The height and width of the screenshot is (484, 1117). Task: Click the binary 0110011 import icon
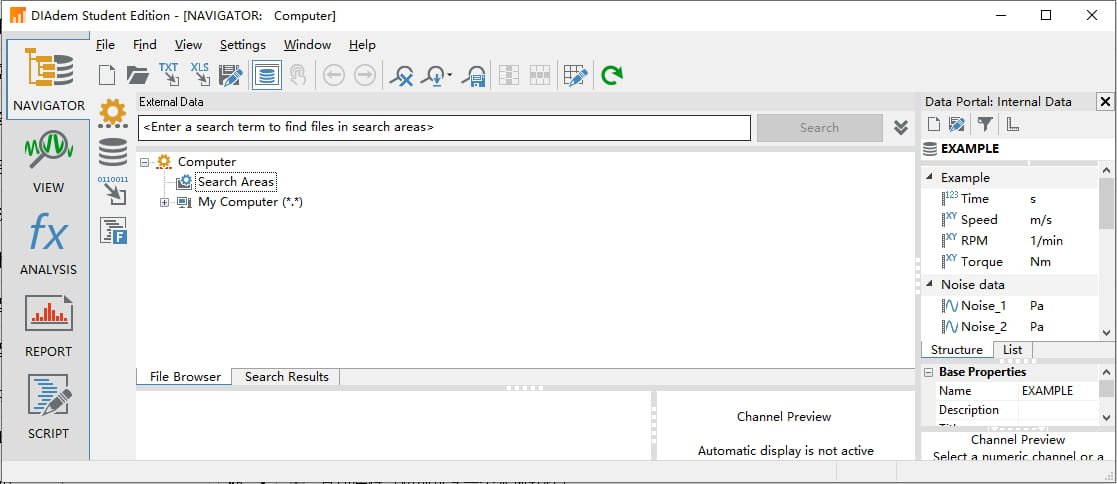point(113,191)
